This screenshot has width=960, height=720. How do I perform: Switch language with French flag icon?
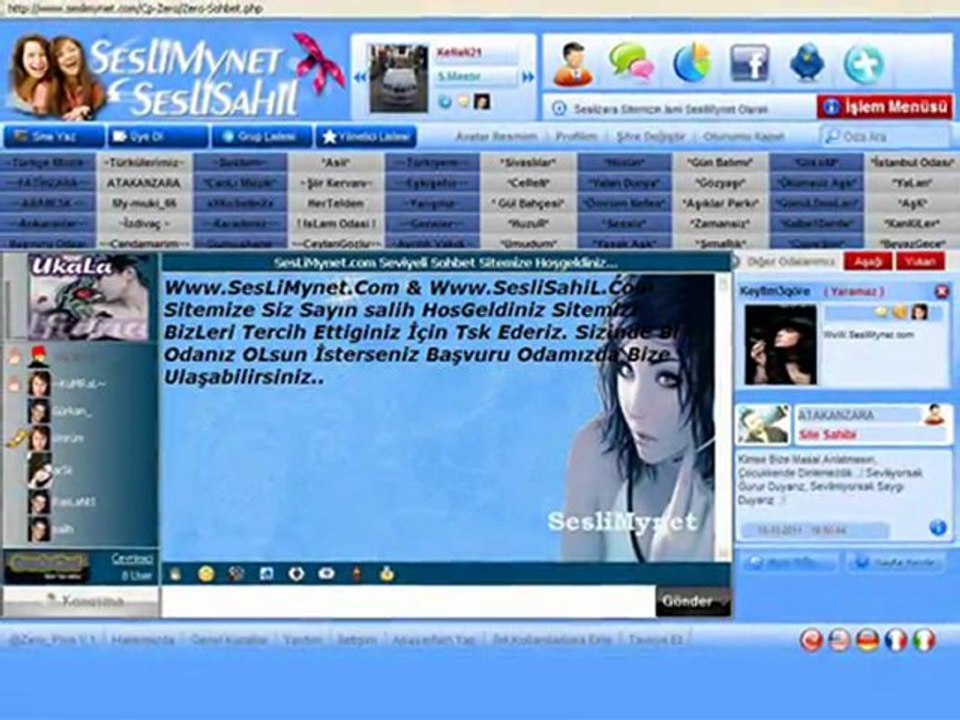pos(896,640)
